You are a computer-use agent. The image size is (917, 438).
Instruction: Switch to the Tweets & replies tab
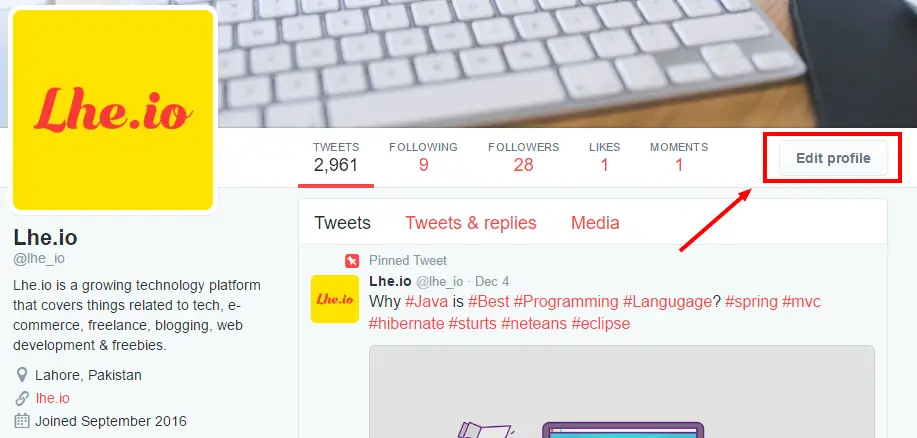(x=471, y=223)
